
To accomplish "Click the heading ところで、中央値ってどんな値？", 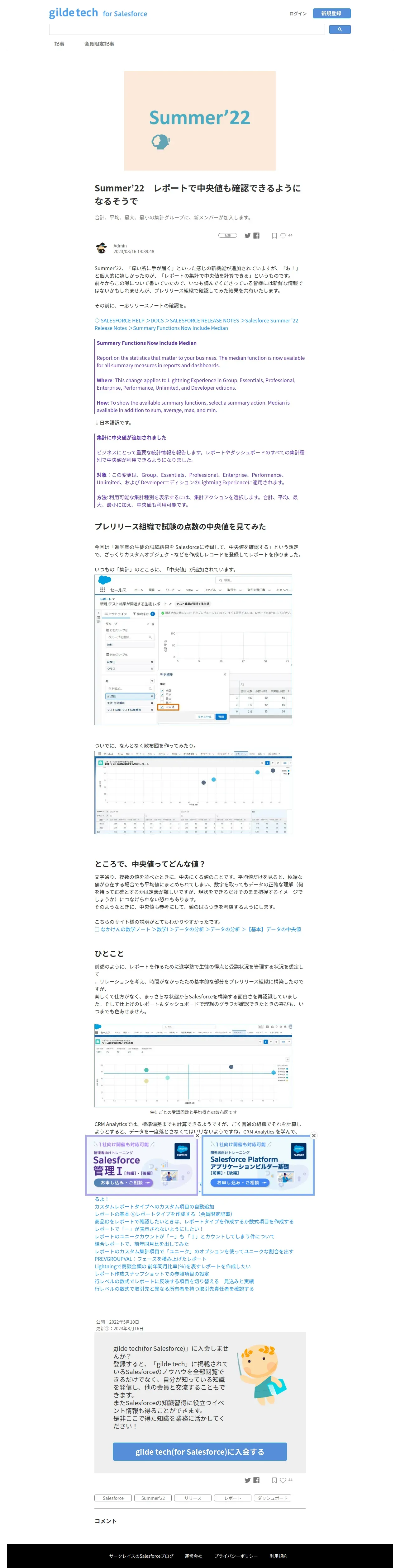I will point(150,864).
